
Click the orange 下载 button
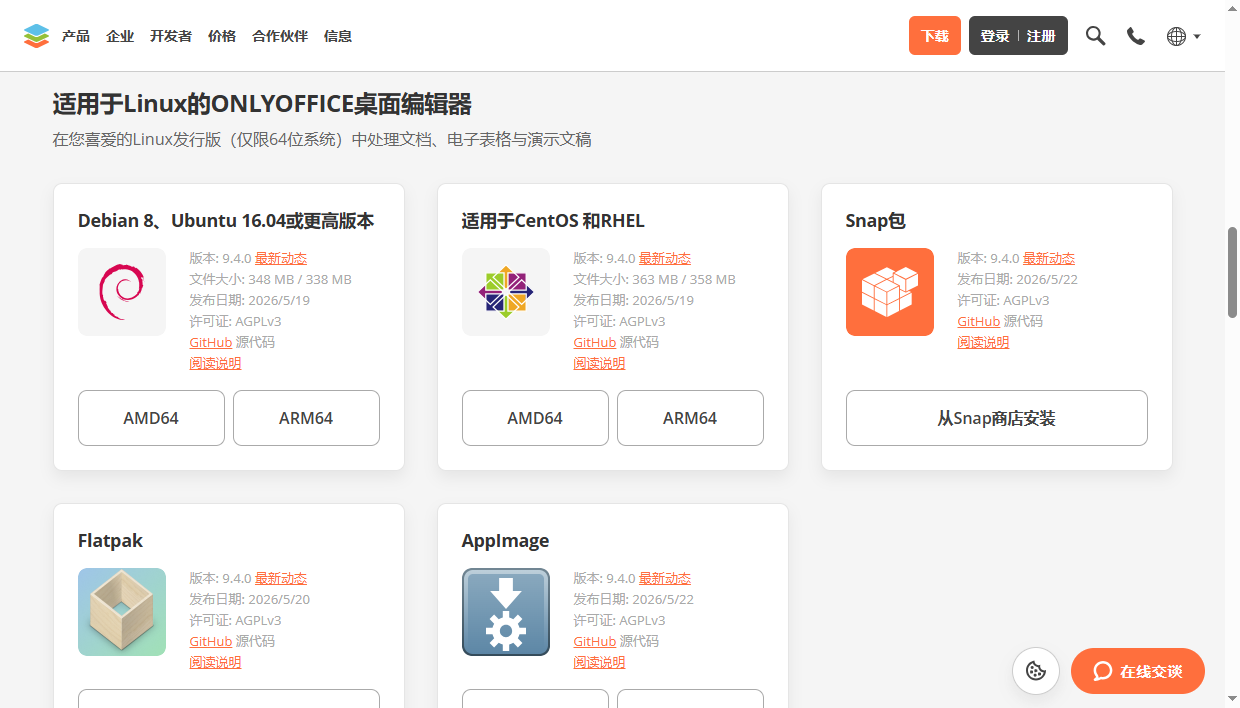click(x=935, y=36)
